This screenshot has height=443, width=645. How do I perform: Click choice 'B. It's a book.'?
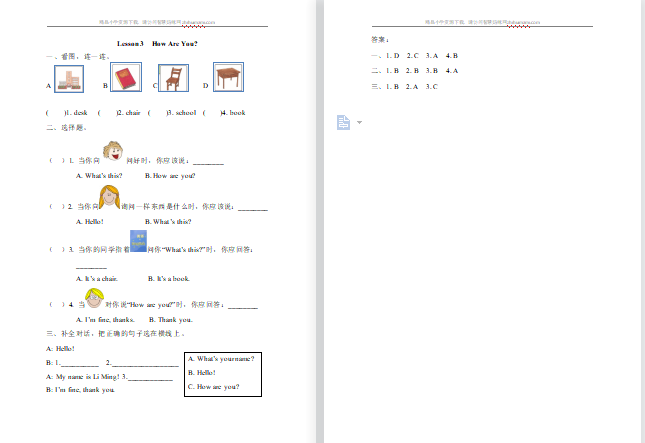tap(168, 278)
